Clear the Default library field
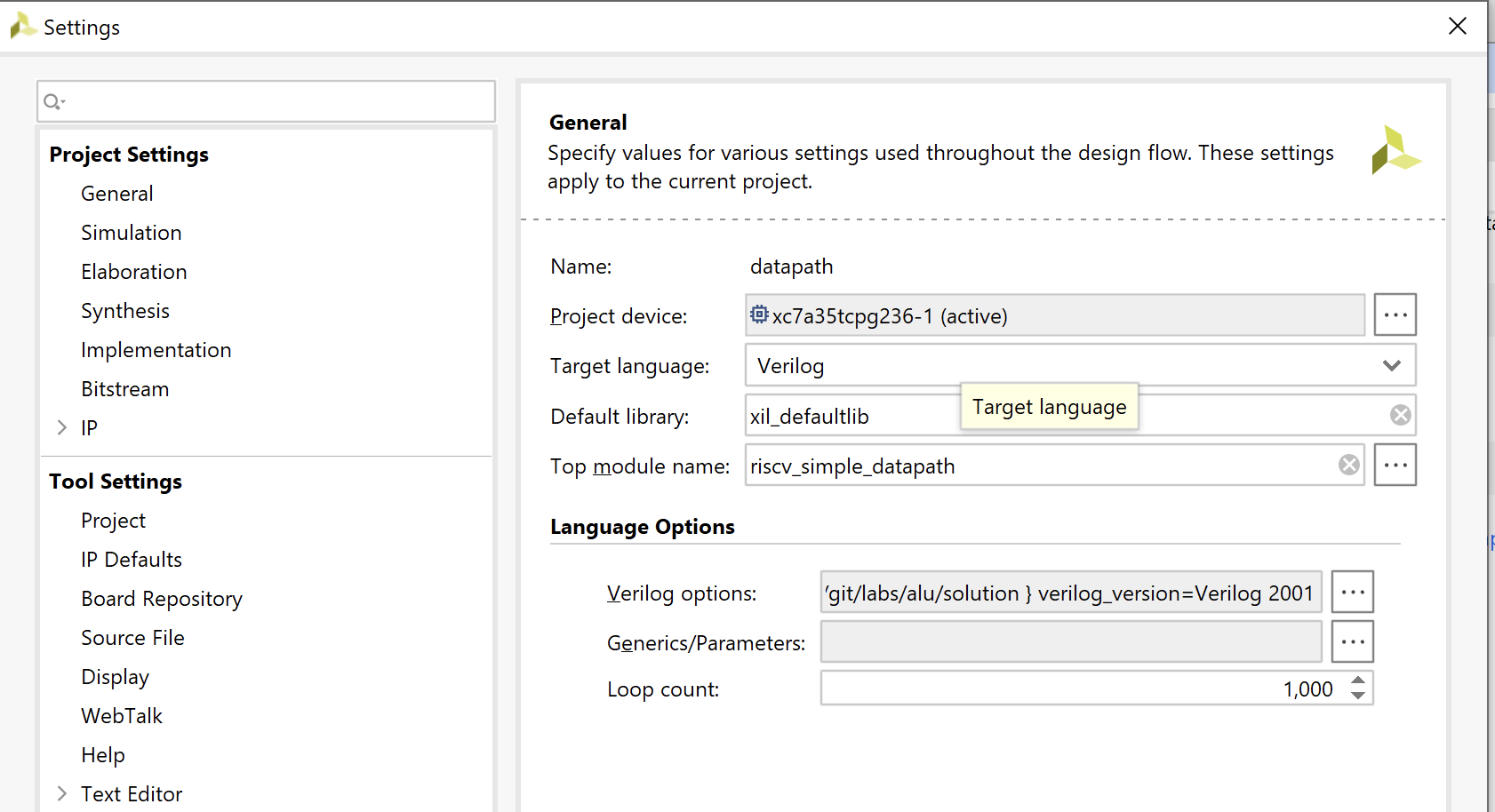 tap(1400, 414)
